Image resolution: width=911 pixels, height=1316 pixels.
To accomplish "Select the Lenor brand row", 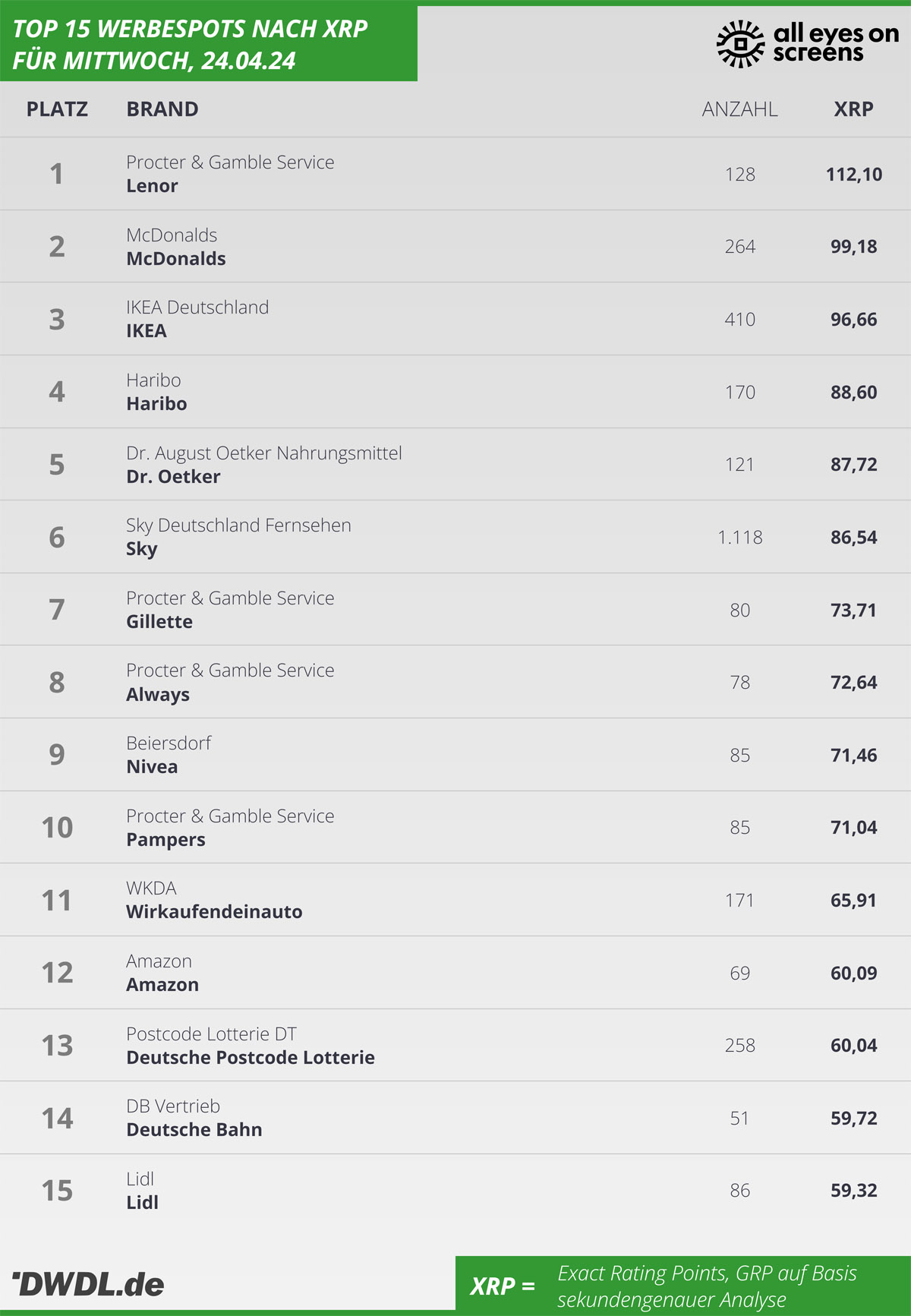I will pos(455,174).
